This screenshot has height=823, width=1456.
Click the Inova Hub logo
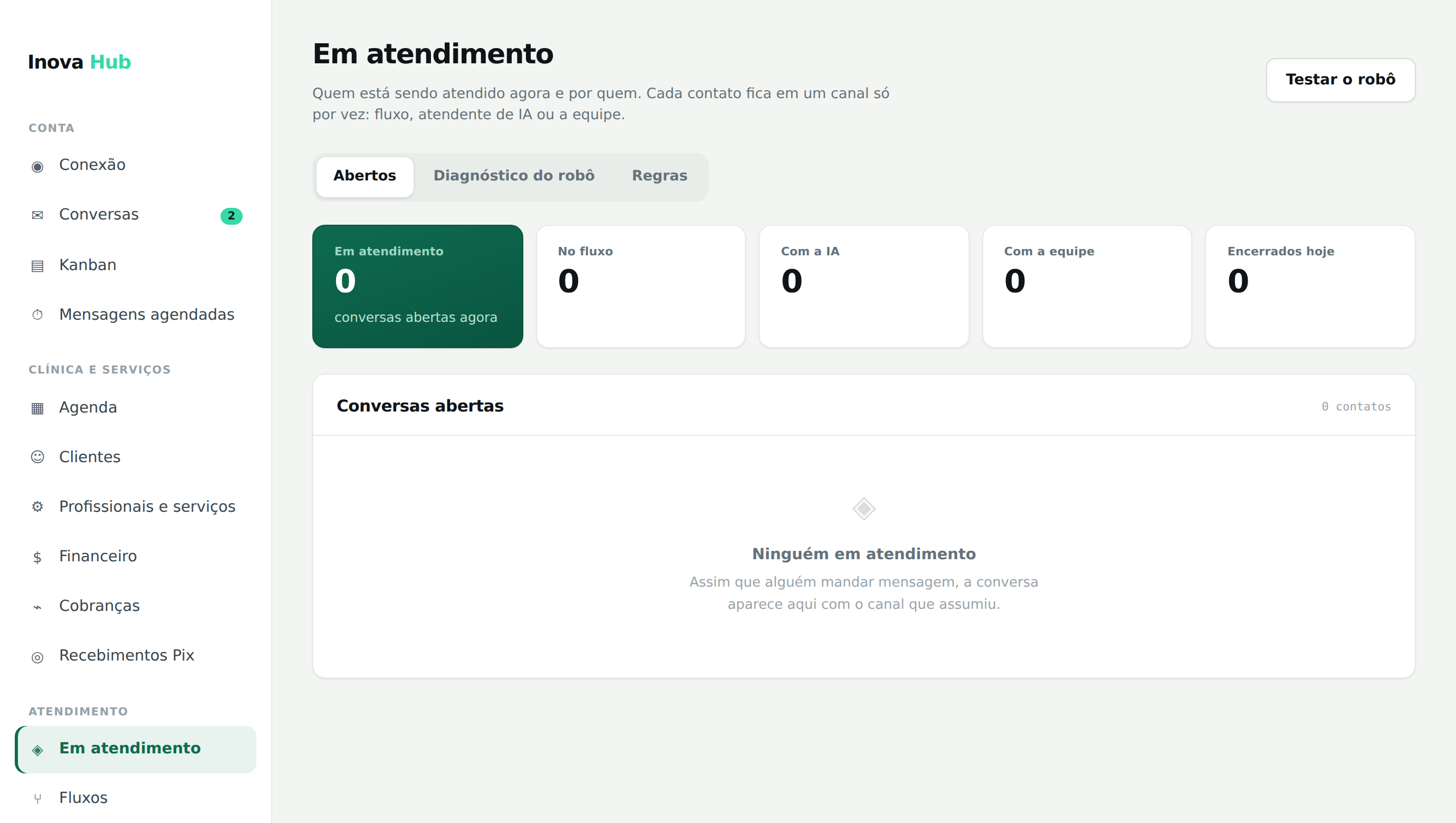(x=79, y=62)
